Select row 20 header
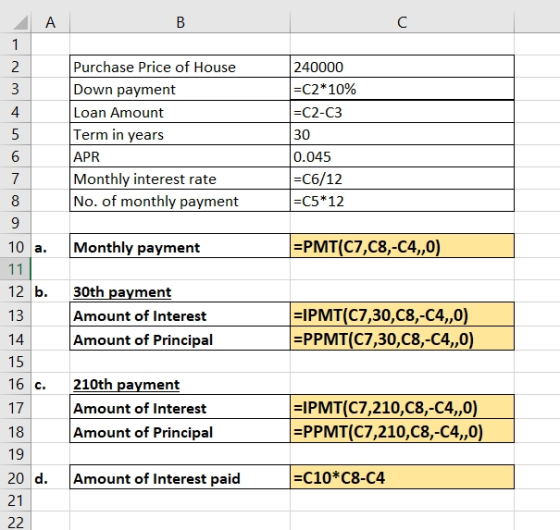Screen dimensions: 560x530 15,477
